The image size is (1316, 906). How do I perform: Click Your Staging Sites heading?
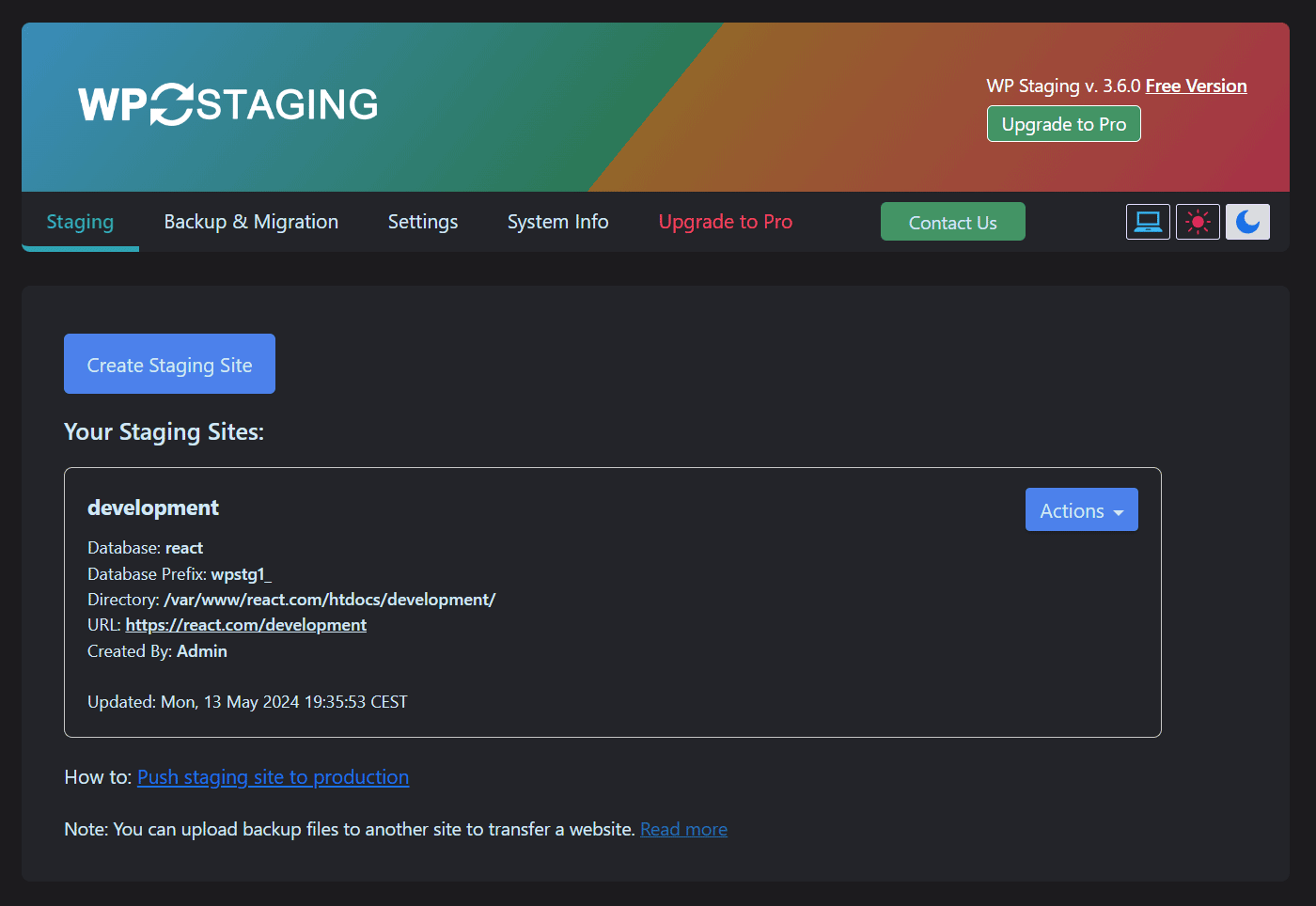pyautogui.click(x=164, y=431)
